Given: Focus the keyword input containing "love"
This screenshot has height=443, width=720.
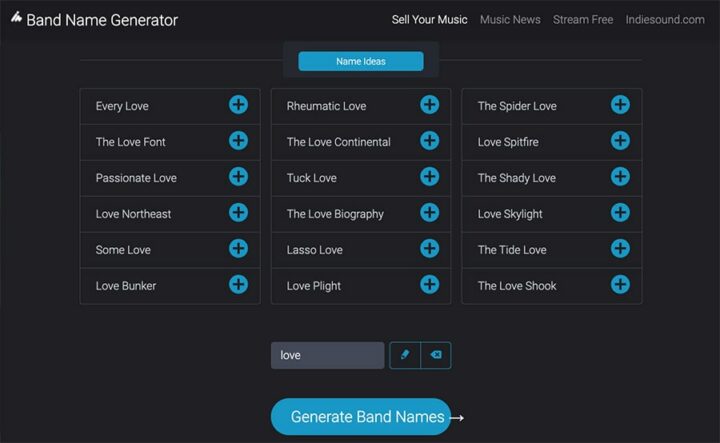Looking at the screenshot, I should pyautogui.click(x=327, y=355).
